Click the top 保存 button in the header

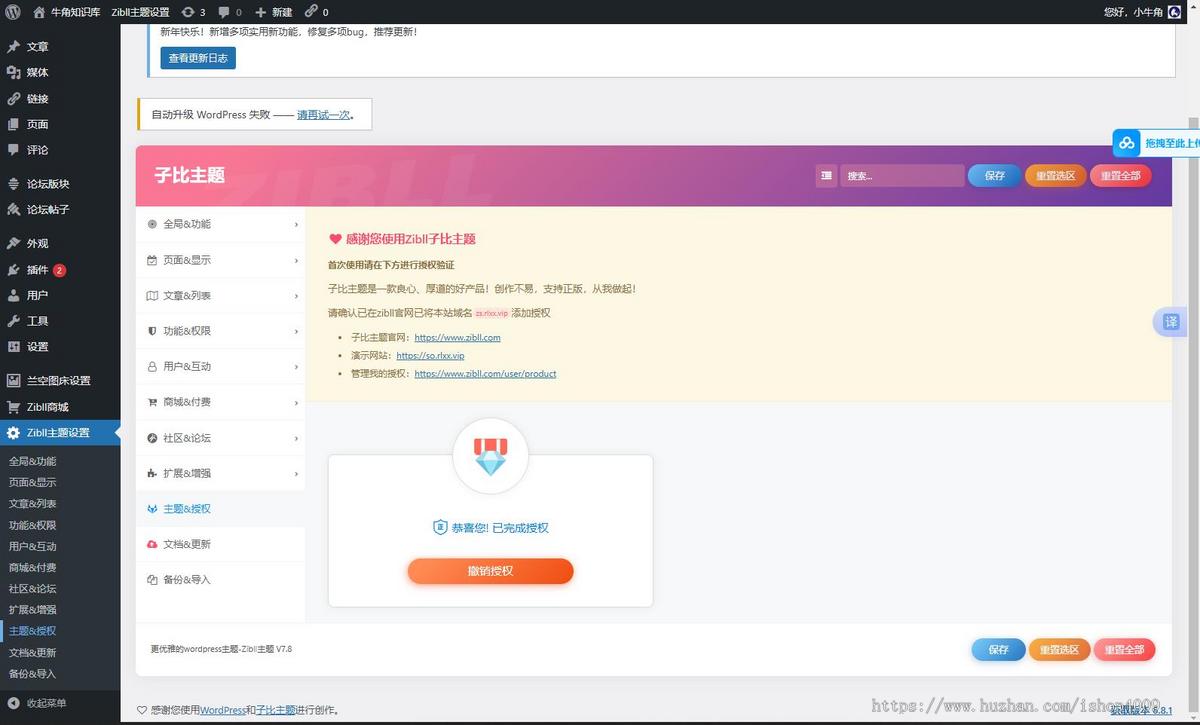994,176
